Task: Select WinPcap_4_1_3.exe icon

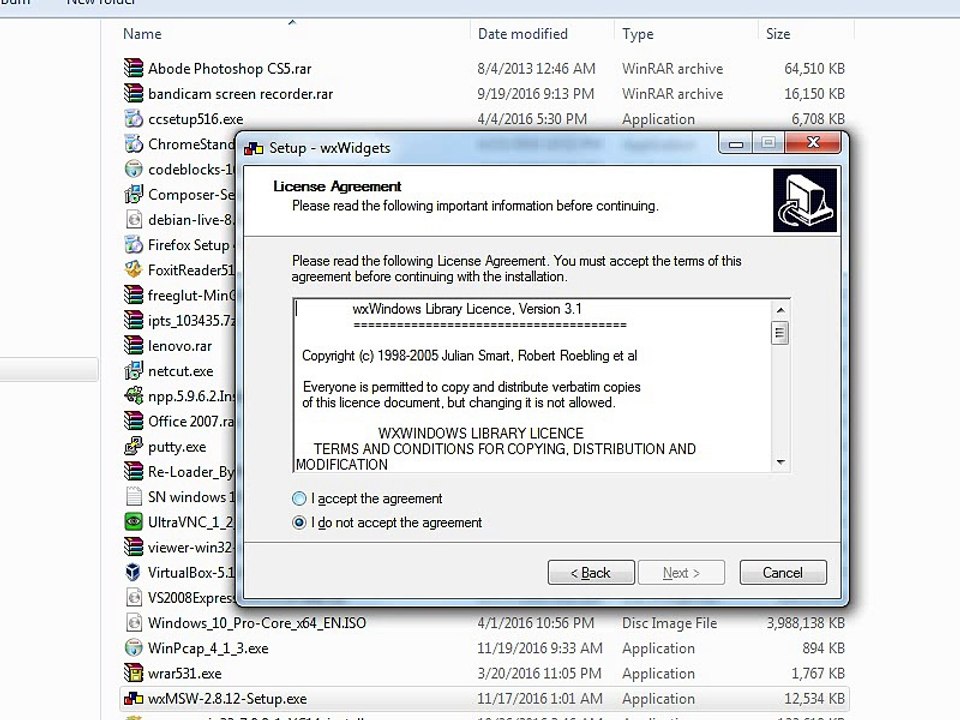Action: 133,648
